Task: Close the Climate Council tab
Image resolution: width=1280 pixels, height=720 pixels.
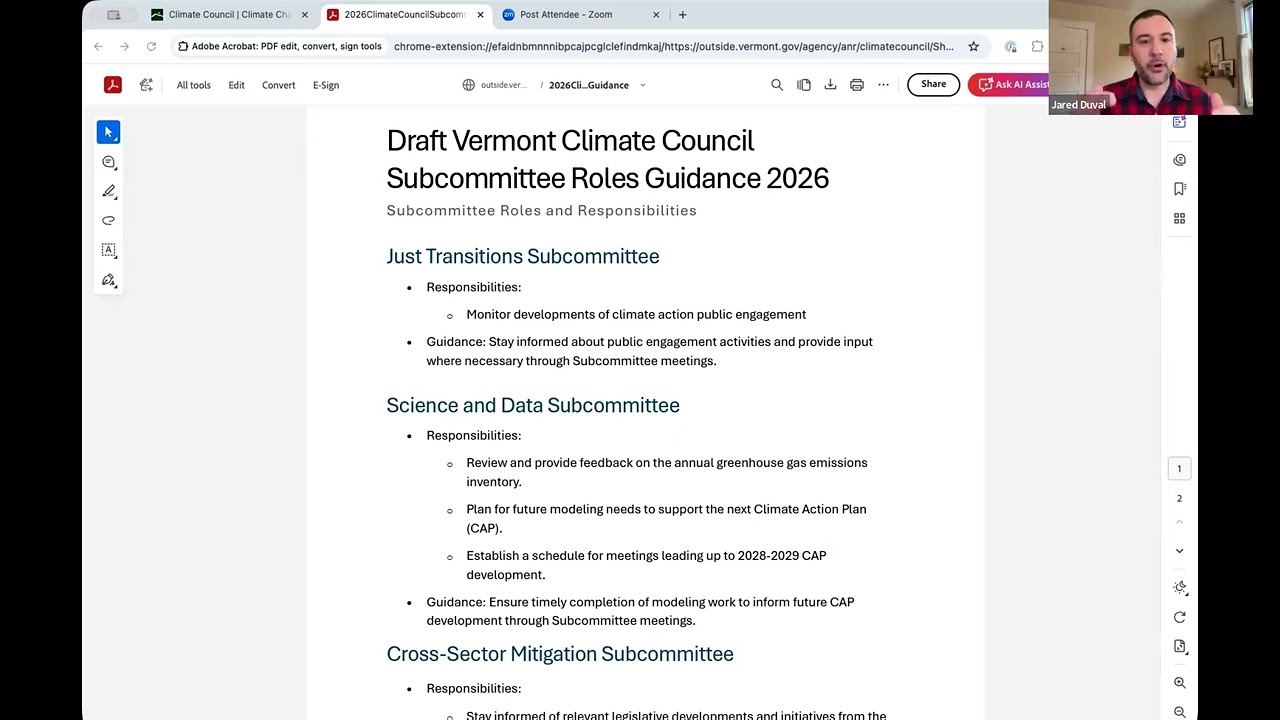Action: tap(305, 14)
